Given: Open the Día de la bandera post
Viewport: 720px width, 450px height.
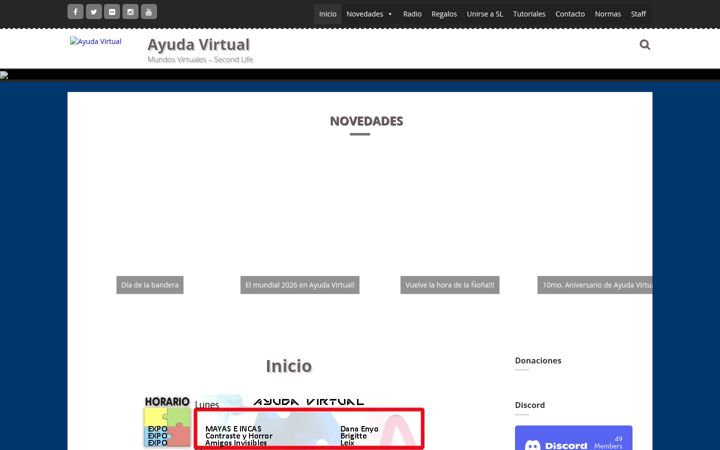Looking at the screenshot, I should (150, 285).
